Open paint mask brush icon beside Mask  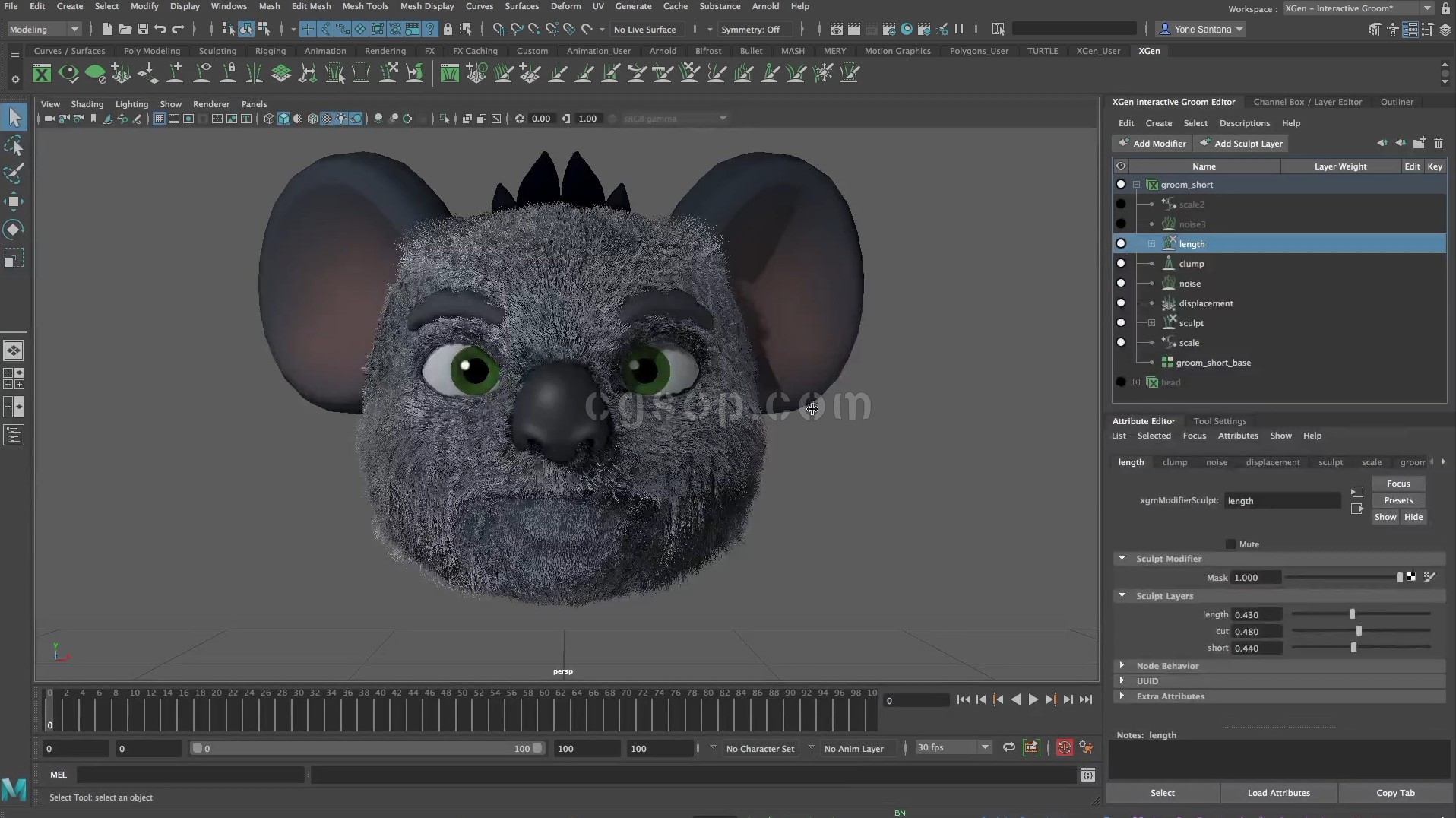coord(1429,577)
